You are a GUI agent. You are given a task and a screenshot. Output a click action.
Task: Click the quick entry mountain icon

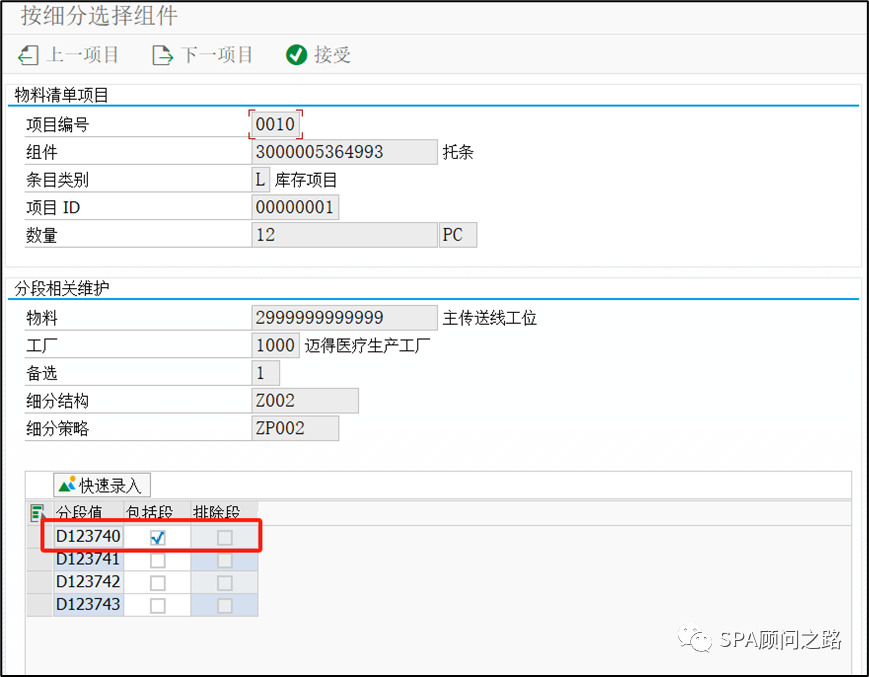click(x=67, y=485)
